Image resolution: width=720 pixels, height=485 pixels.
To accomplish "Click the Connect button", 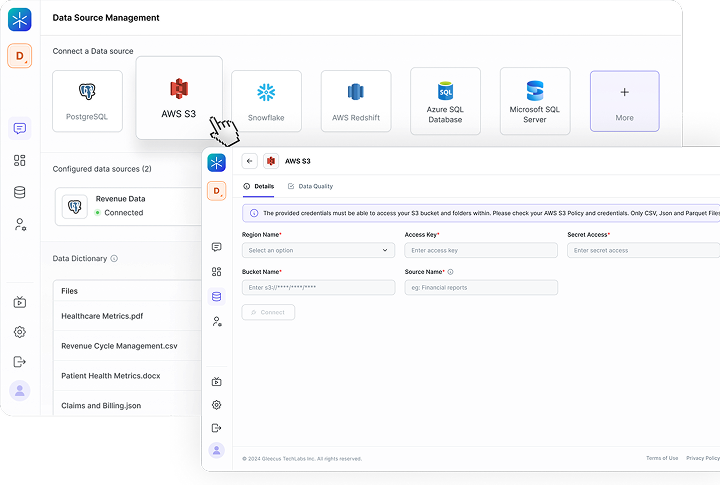I will (x=268, y=312).
